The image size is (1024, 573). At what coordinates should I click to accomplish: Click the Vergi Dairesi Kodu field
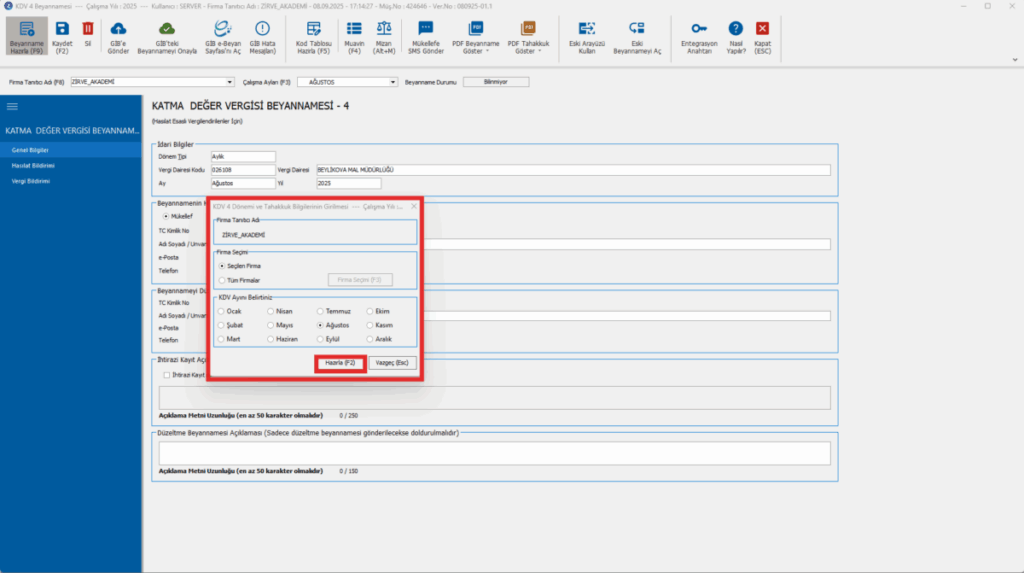click(243, 170)
